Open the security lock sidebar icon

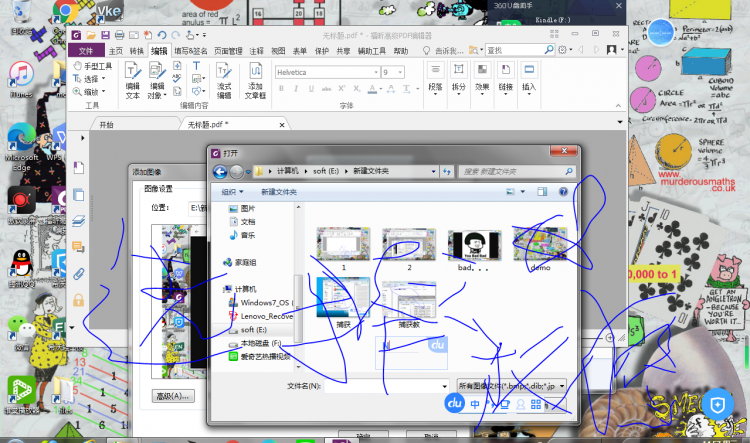point(78,300)
